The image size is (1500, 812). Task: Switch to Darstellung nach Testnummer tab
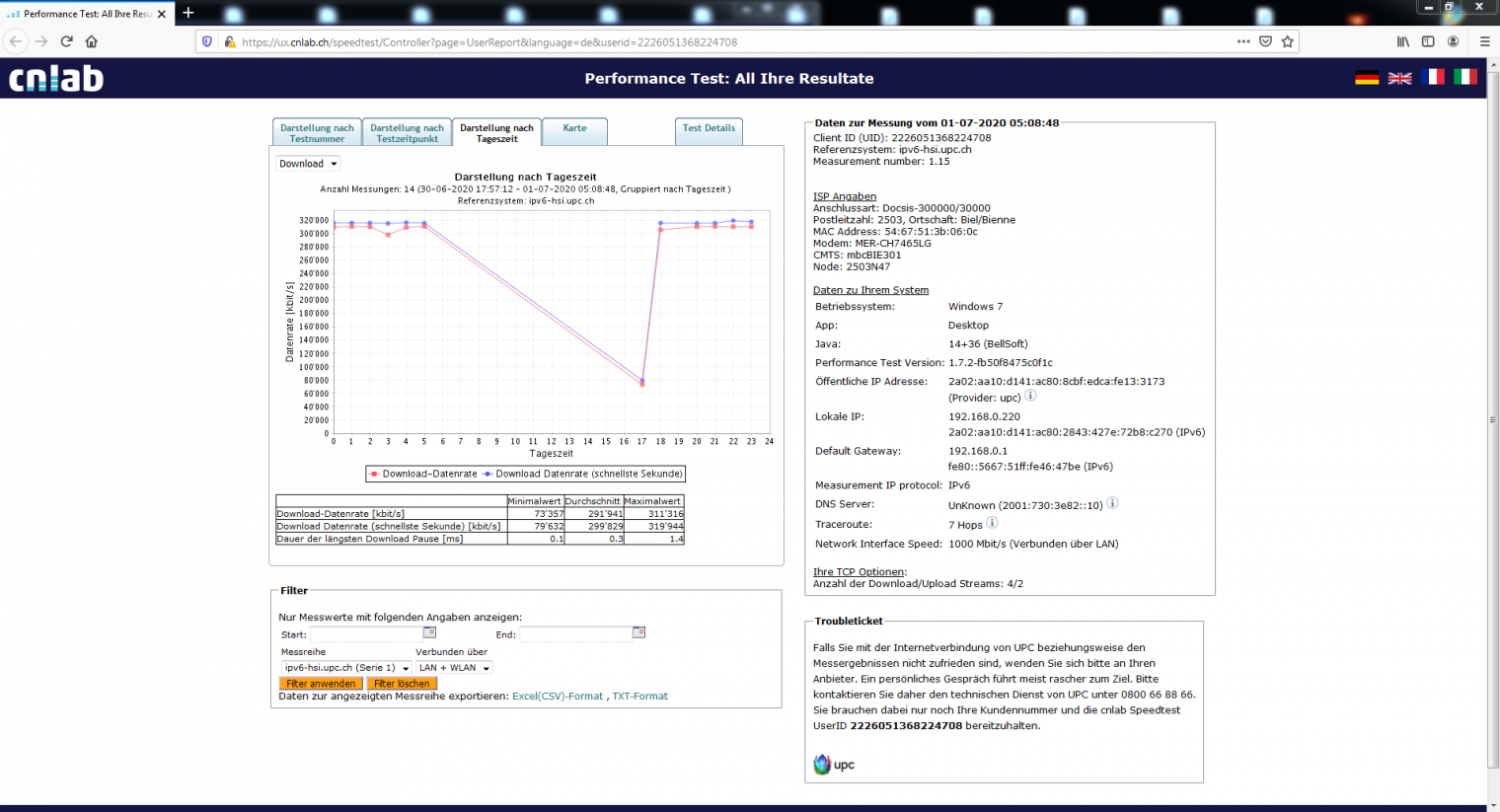coord(317,133)
